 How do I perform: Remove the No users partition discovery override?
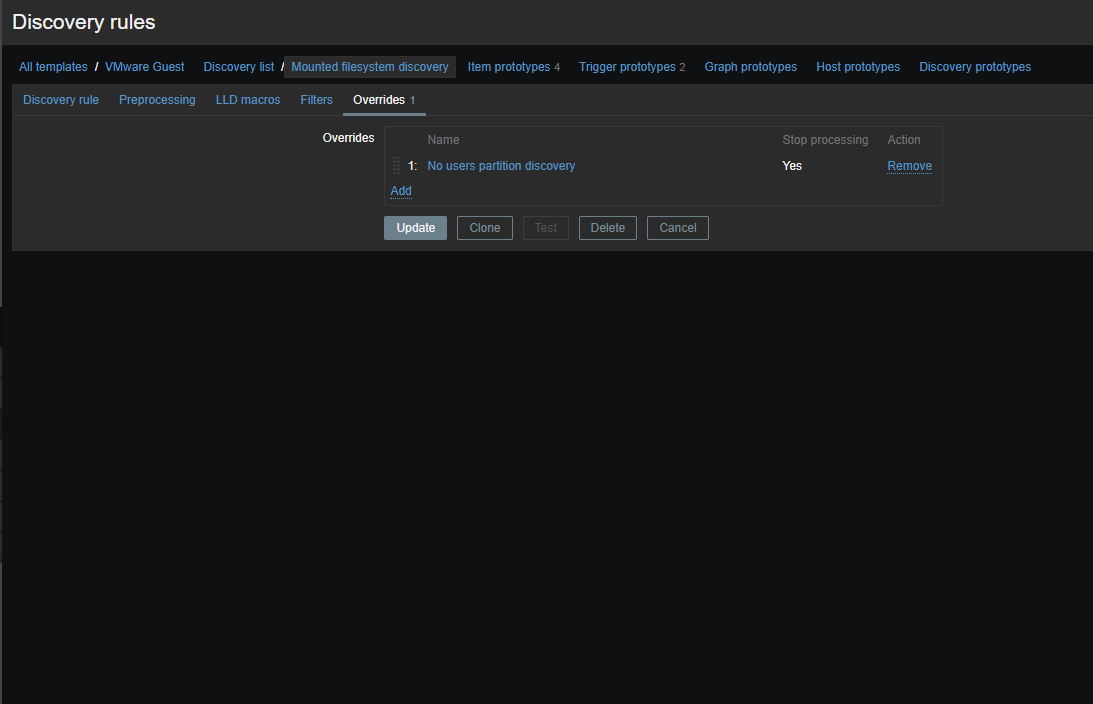[x=909, y=166]
